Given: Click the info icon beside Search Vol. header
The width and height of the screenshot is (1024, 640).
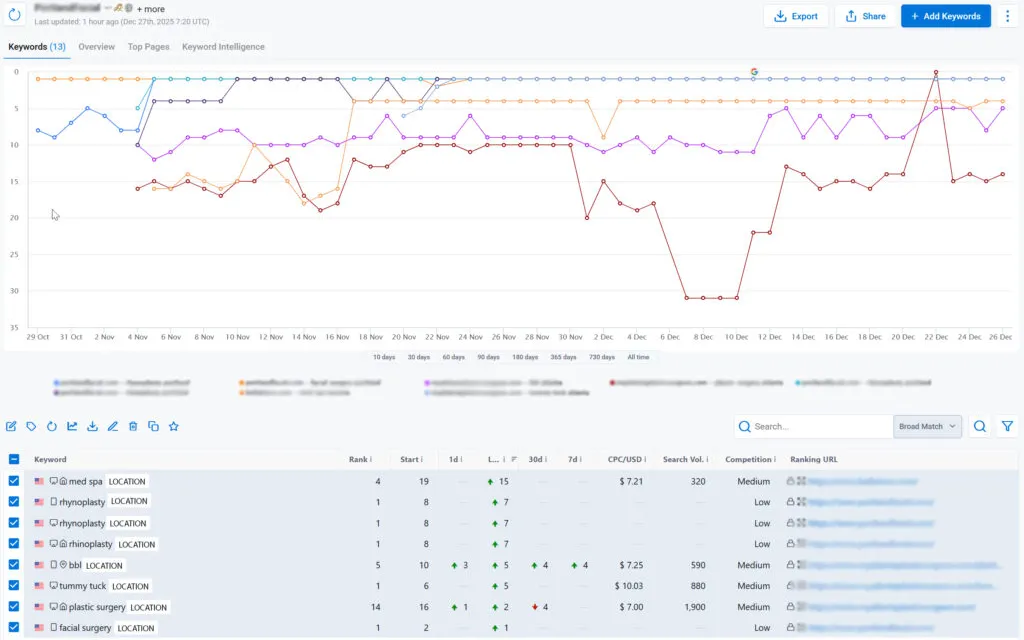Looking at the screenshot, I should coord(707,460).
